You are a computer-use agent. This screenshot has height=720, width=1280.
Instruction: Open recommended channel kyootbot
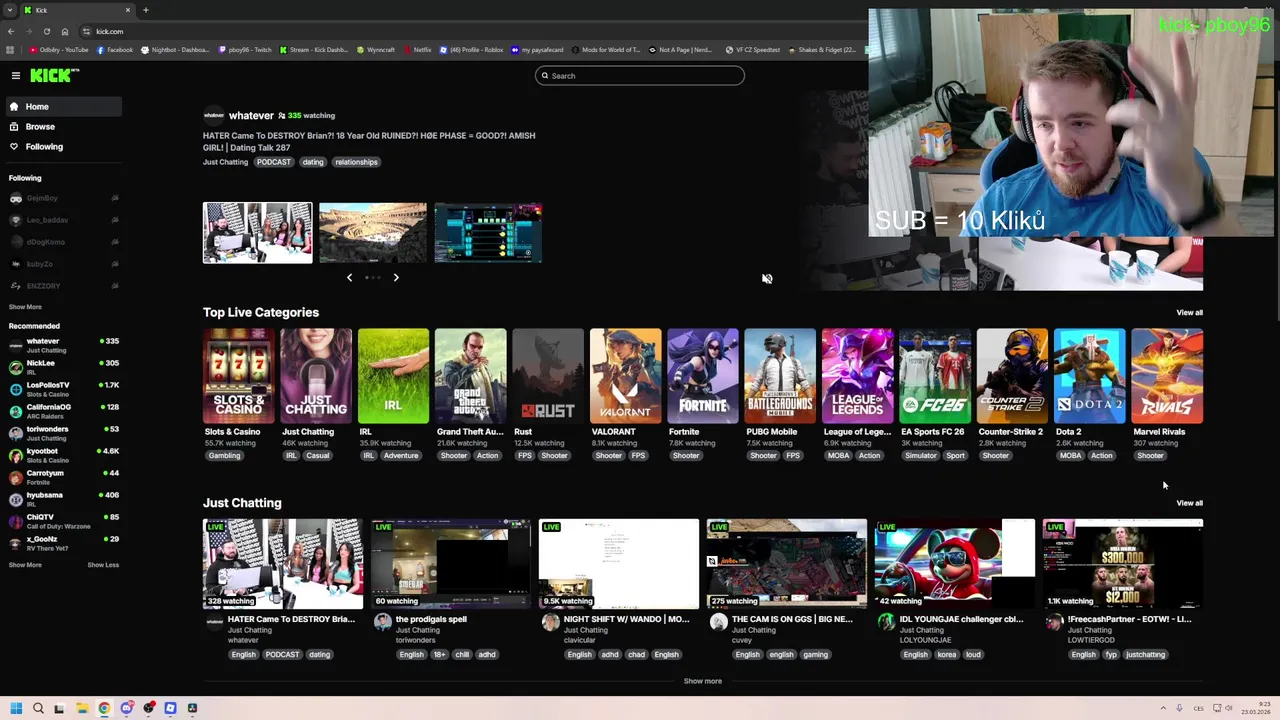click(x=62, y=455)
